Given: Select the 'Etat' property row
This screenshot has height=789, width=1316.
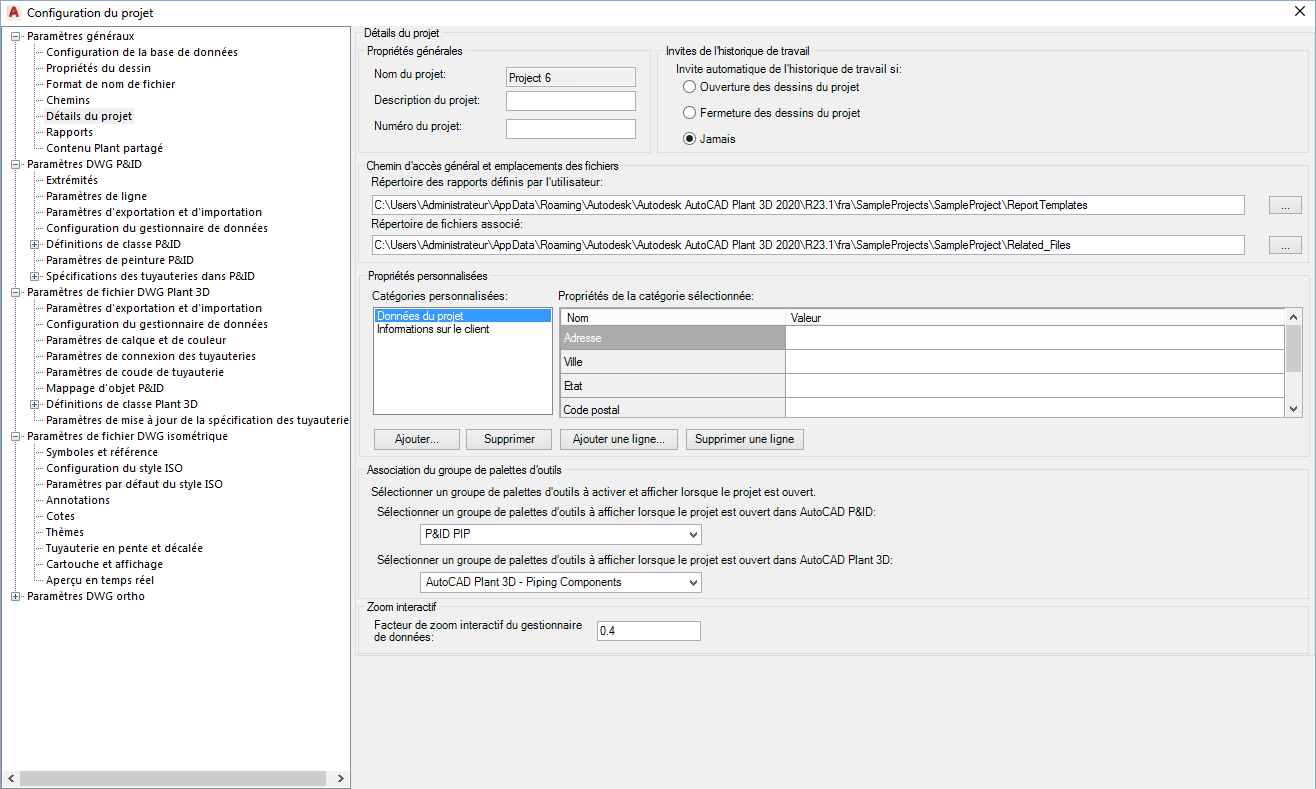Looking at the screenshot, I should click(922, 386).
